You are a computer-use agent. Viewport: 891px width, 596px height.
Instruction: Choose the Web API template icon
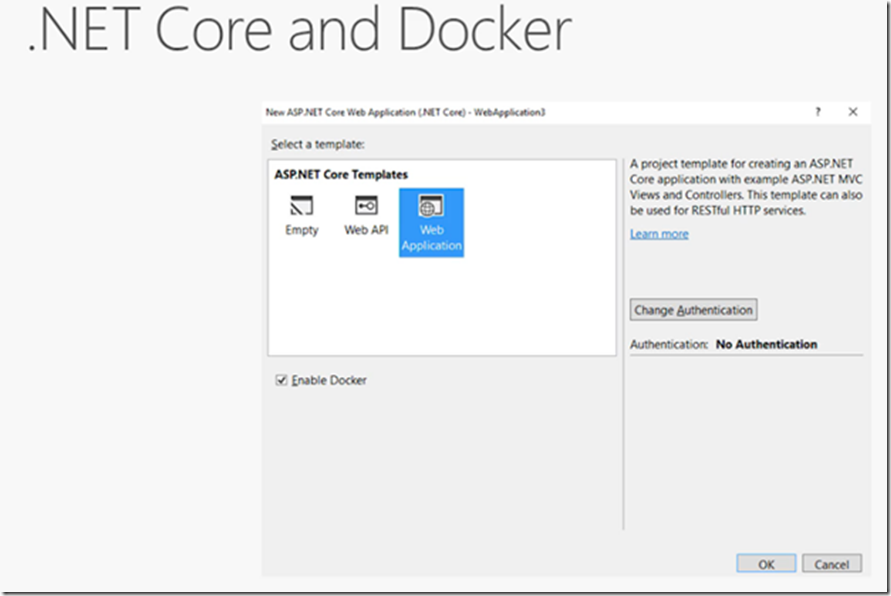(x=366, y=205)
